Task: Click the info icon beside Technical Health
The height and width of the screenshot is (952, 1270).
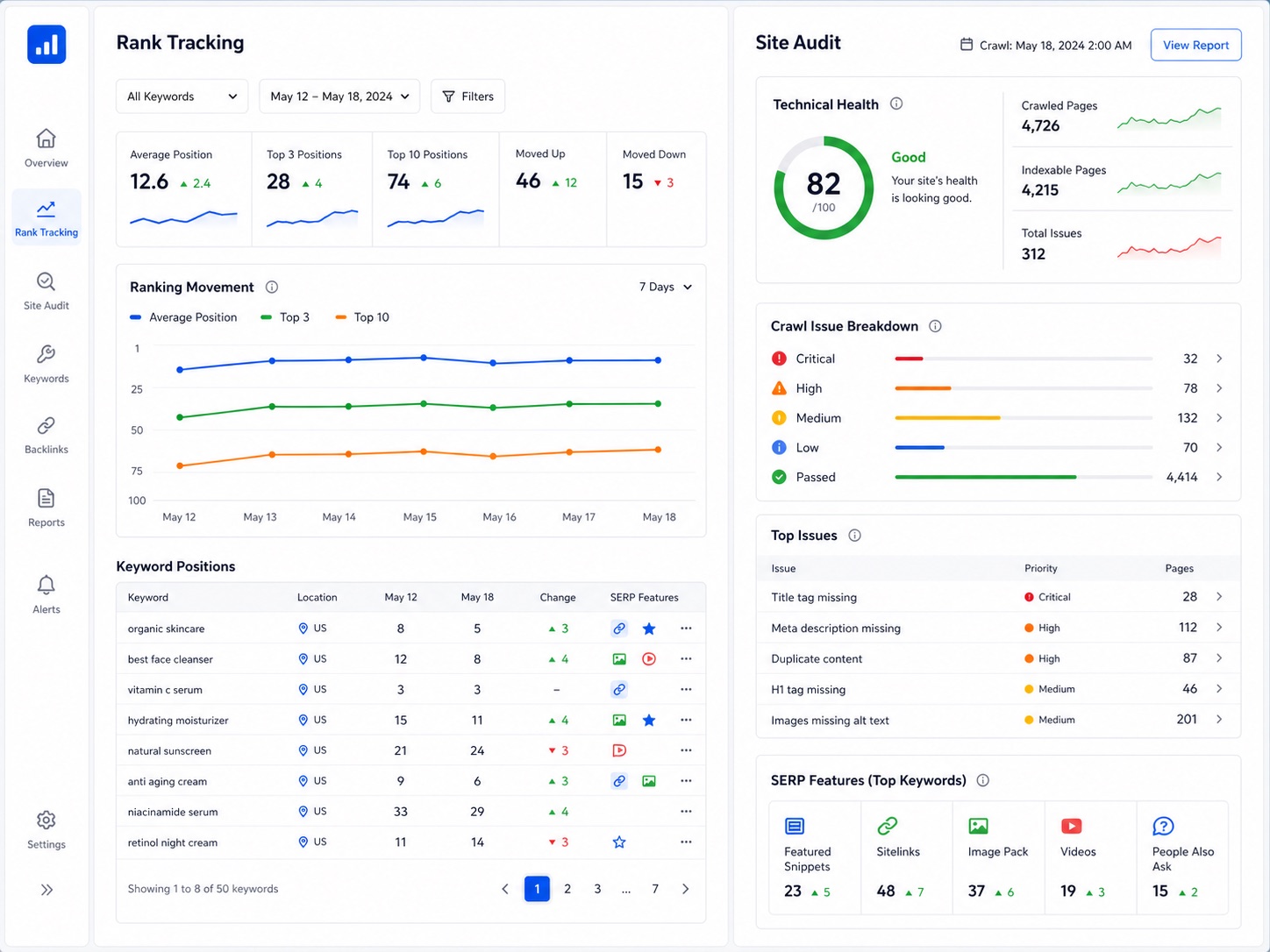Action: click(896, 103)
